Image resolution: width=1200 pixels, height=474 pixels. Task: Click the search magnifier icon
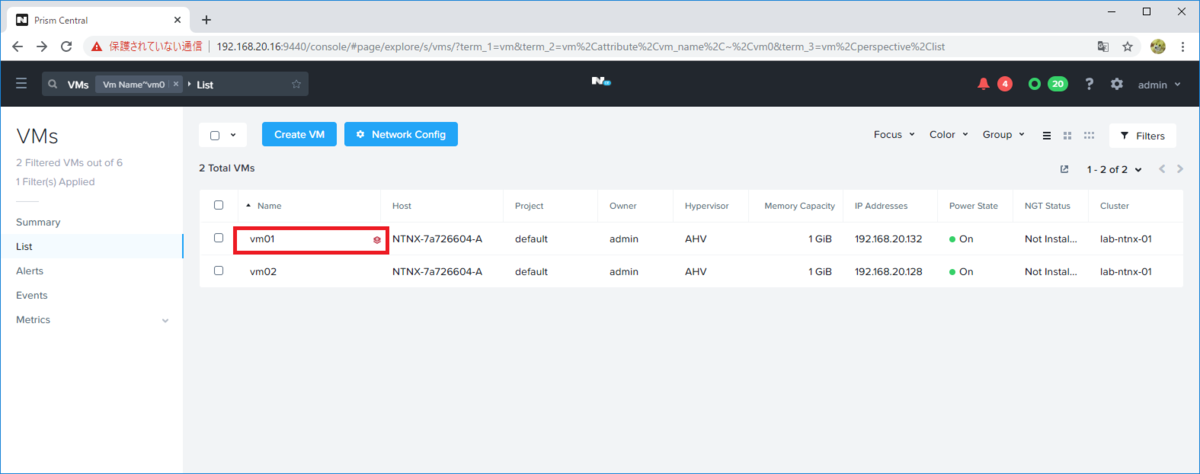[53, 85]
